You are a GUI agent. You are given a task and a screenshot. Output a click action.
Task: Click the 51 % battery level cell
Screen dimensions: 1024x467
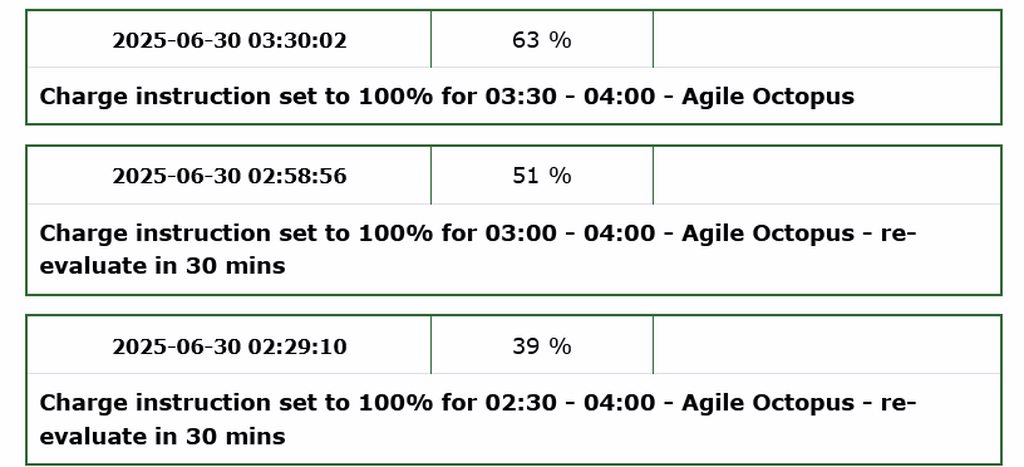pos(541,176)
